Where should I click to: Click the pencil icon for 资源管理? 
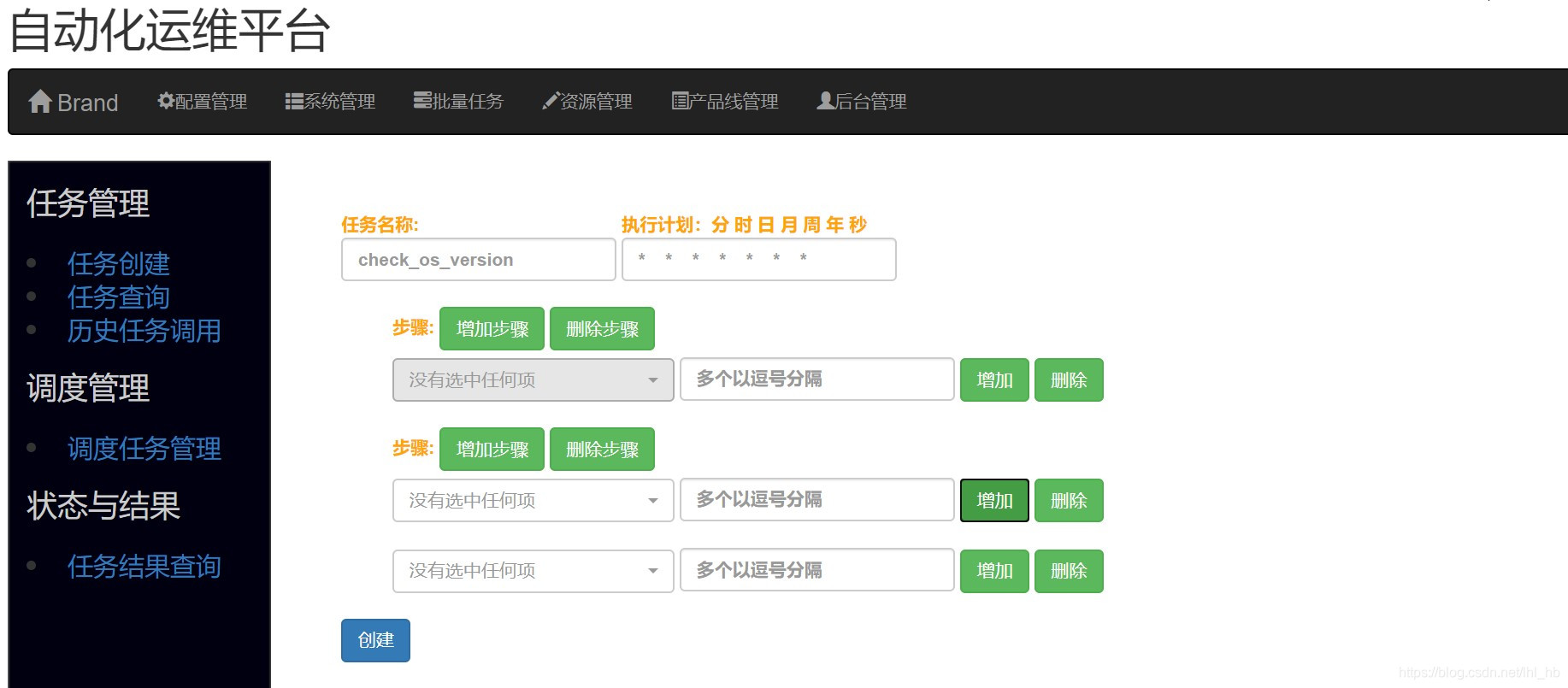click(551, 101)
